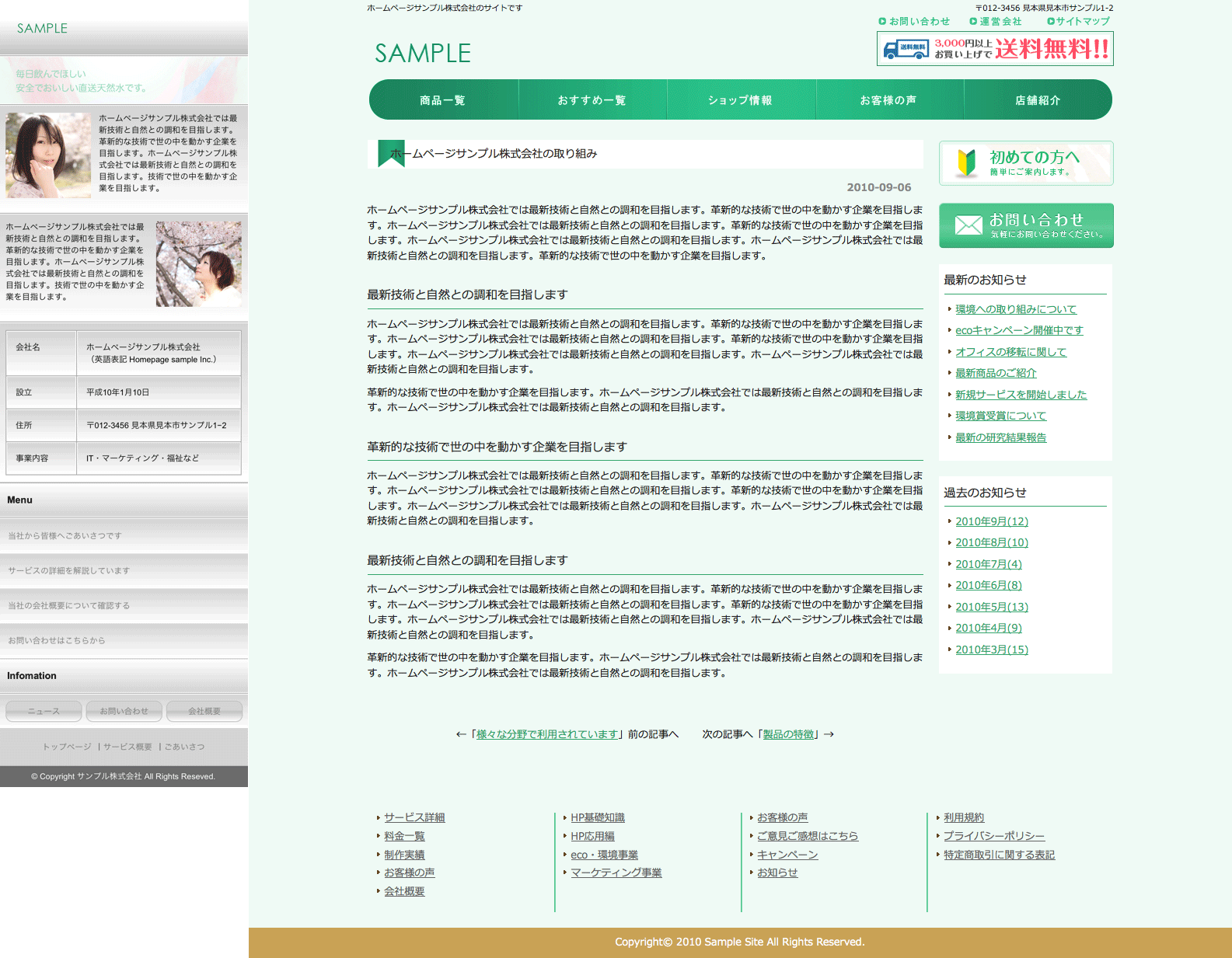Click the beginner leaf mark icon
Image resolution: width=1232 pixels, height=958 pixels.
coord(966,162)
